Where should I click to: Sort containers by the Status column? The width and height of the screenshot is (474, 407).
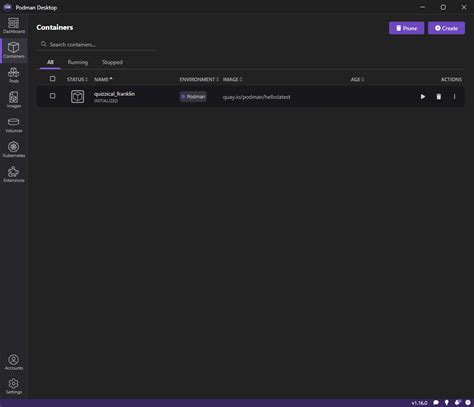click(77, 79)
